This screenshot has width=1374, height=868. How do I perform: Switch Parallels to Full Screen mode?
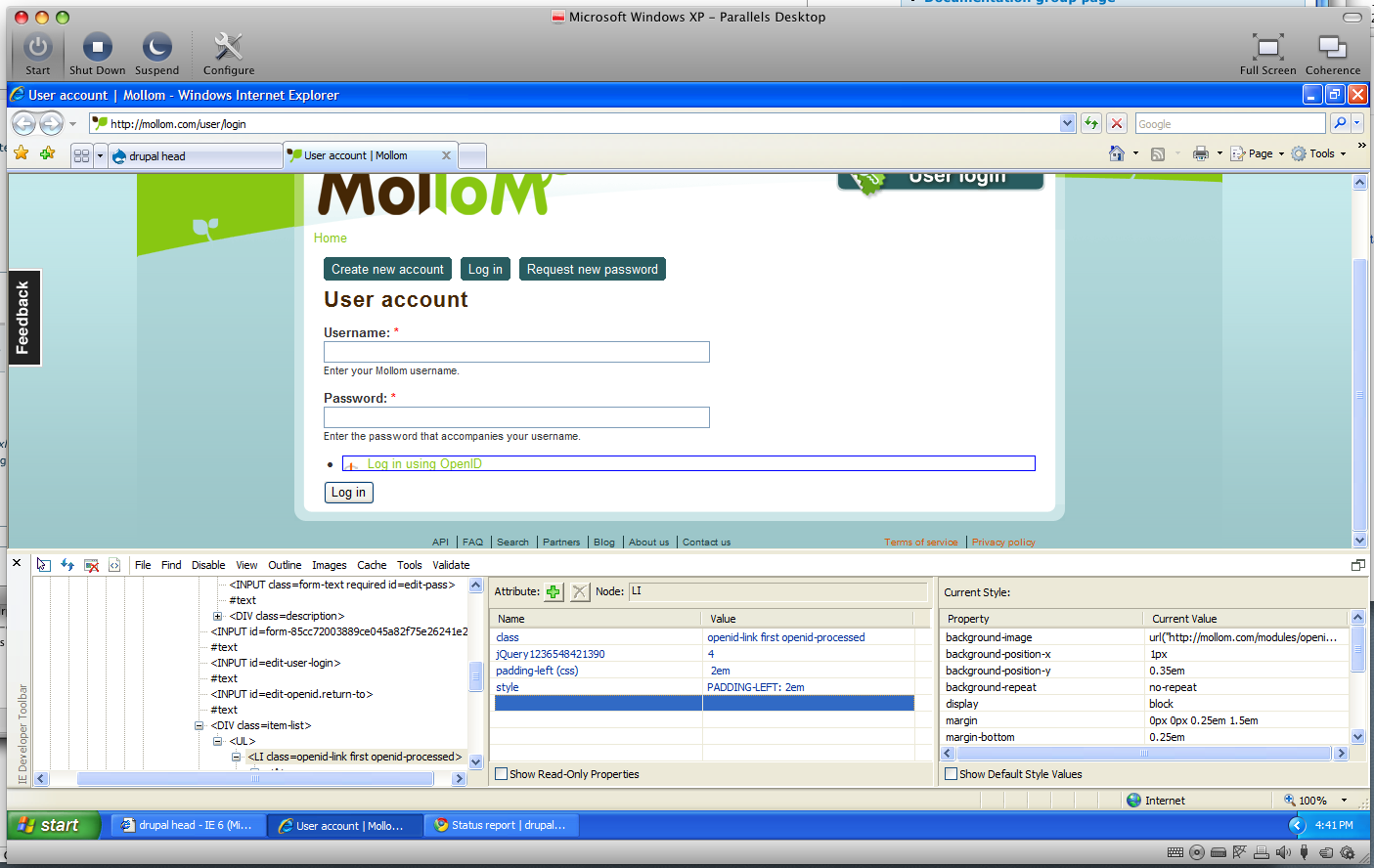pyautogui.click(x=1267, y=53)
